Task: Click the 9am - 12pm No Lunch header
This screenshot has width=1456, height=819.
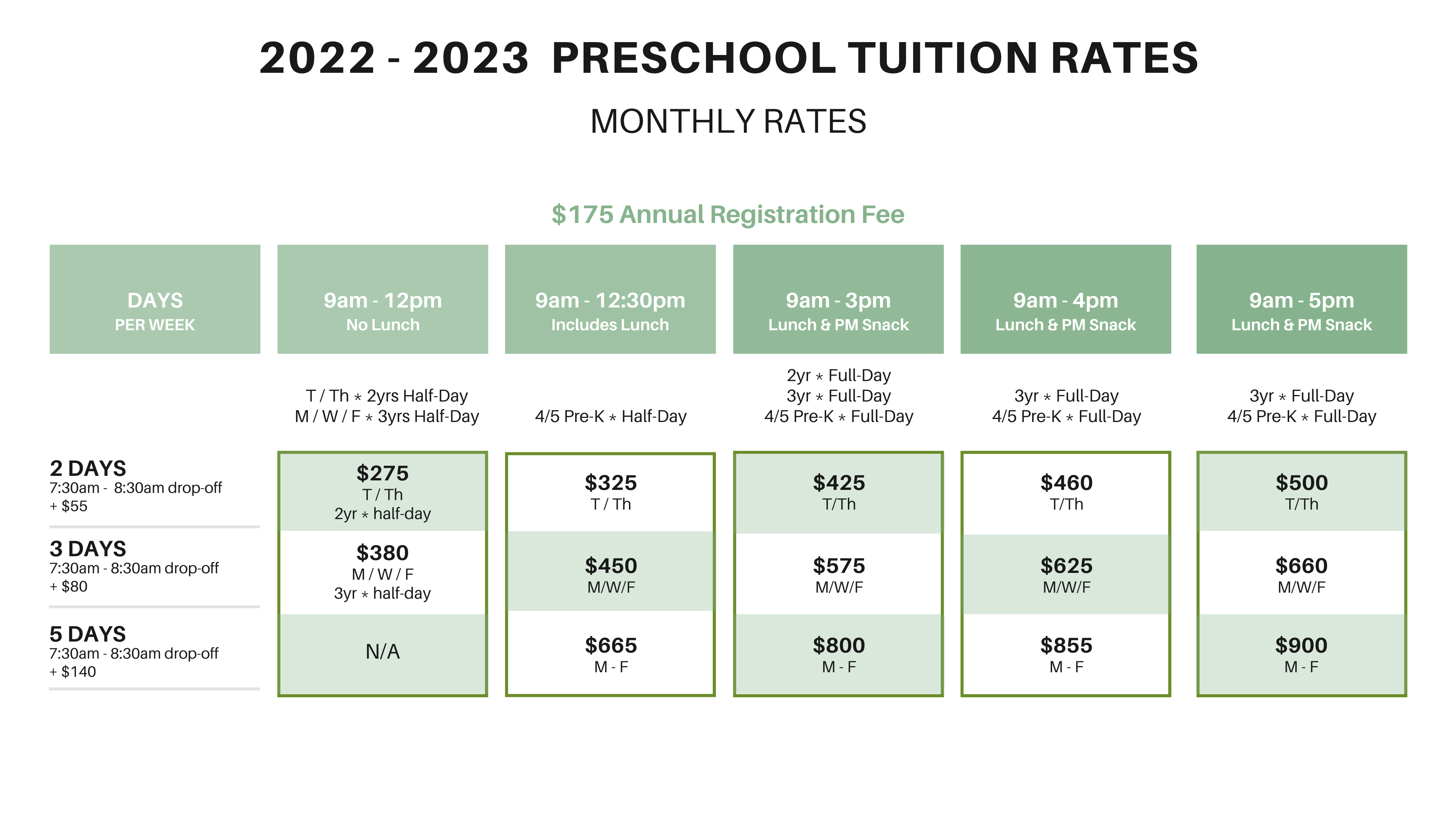Action: (383, 300)
